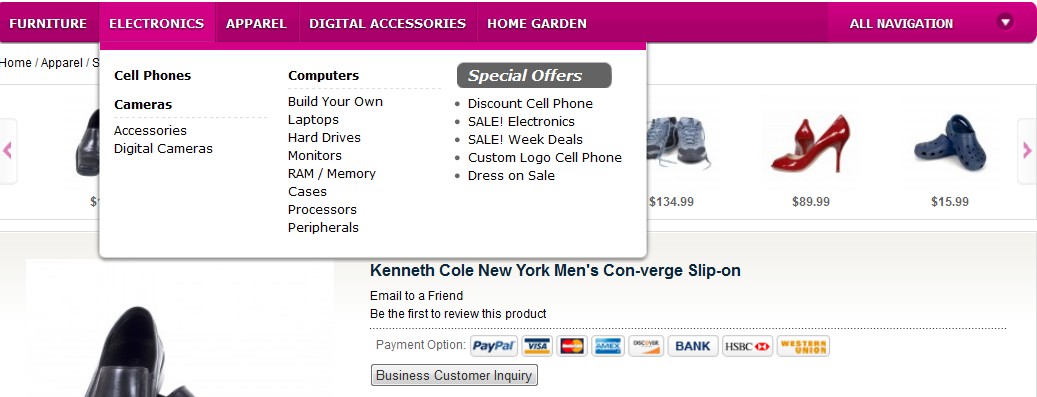The width and height of the screenshot is (1037, 397).
Task: Go to Furniture category
Action: tap(48, 23)
